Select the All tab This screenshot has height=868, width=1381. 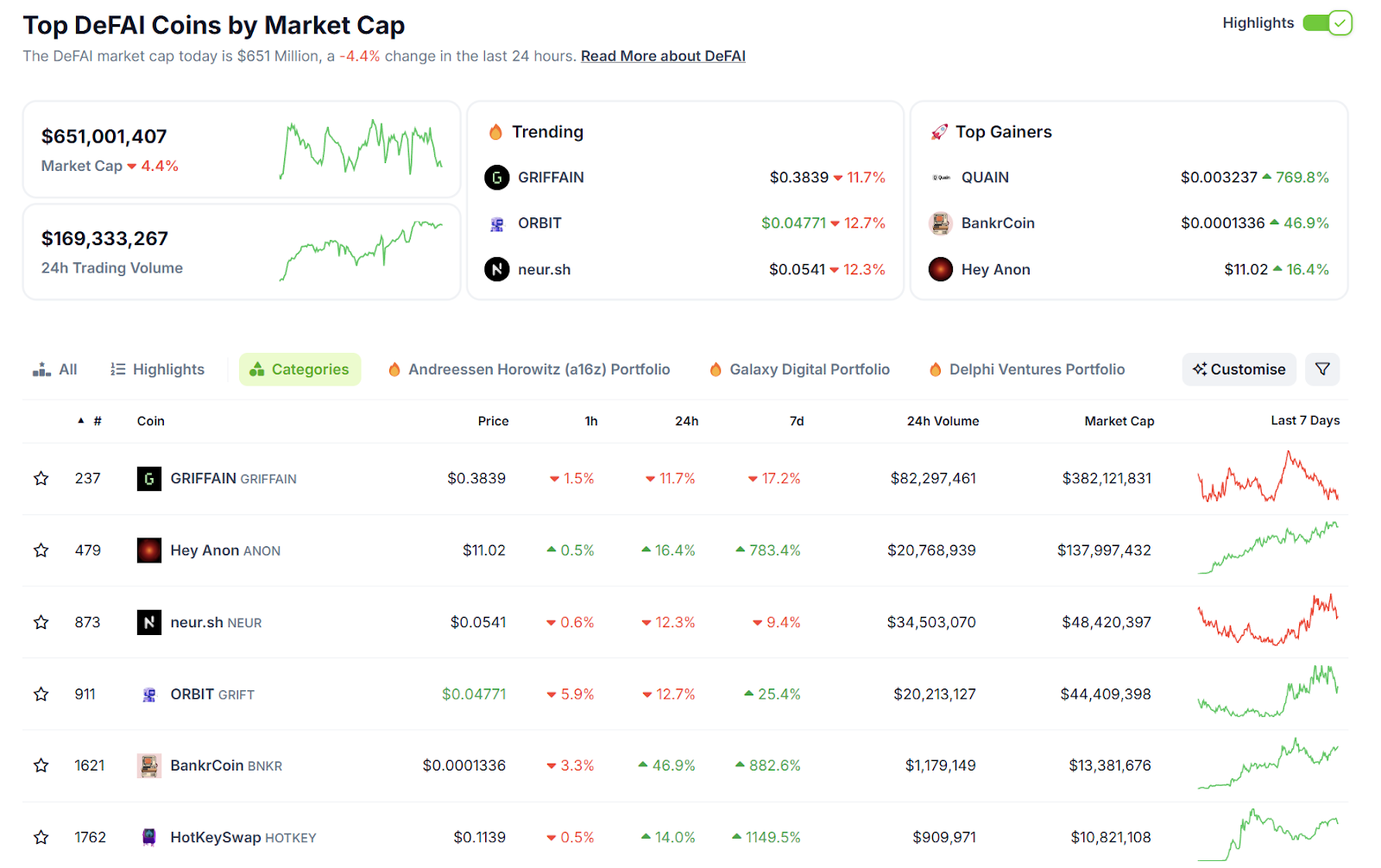[x=54, y=369]
